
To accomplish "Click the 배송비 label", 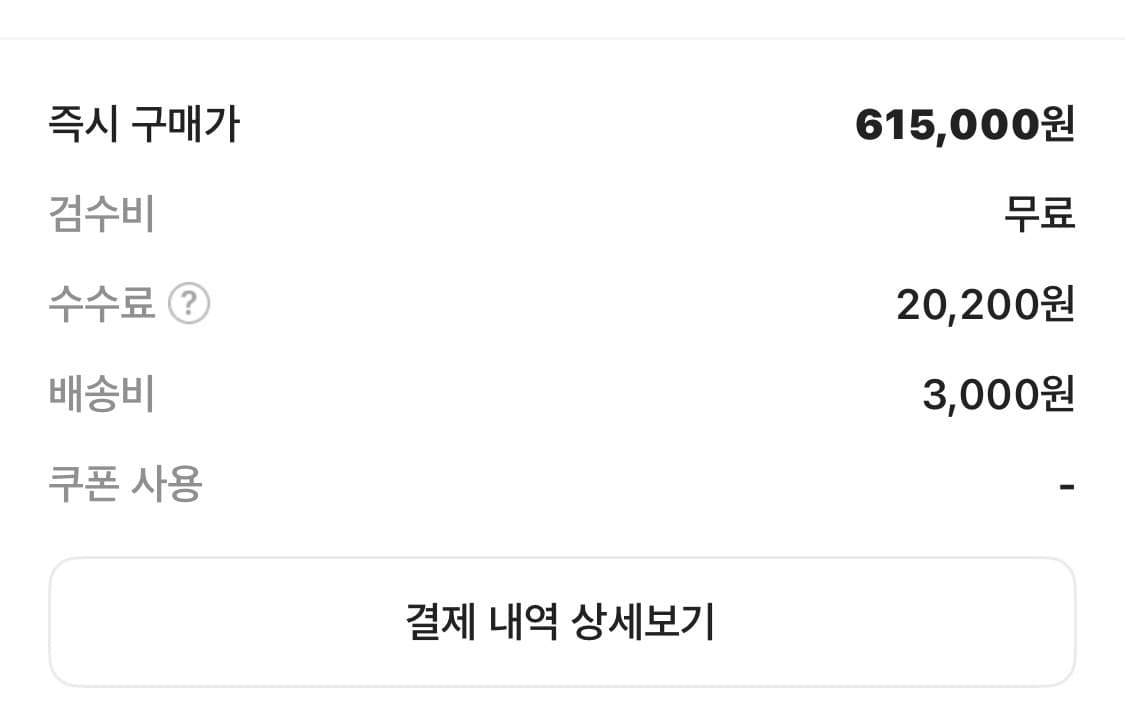I will point(102,394).
